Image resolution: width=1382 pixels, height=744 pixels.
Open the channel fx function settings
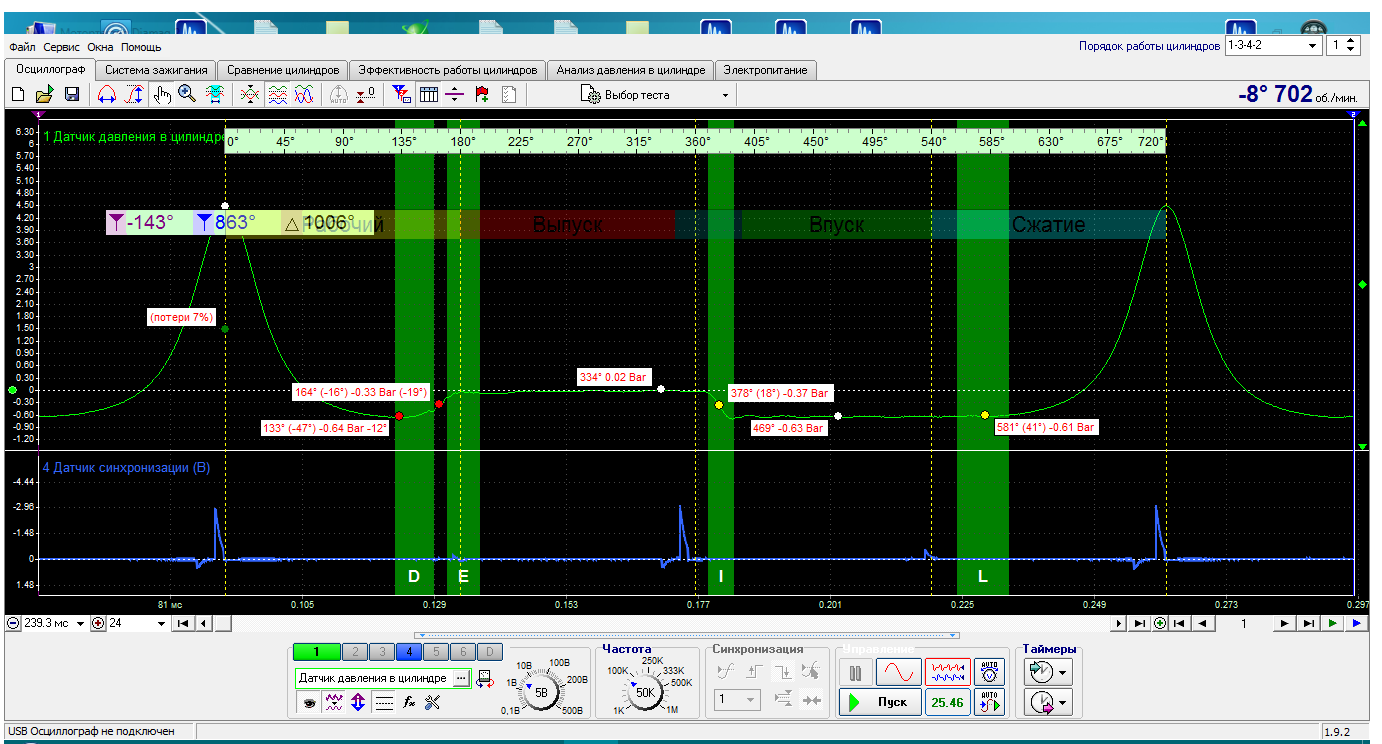[x=409, y=703]
